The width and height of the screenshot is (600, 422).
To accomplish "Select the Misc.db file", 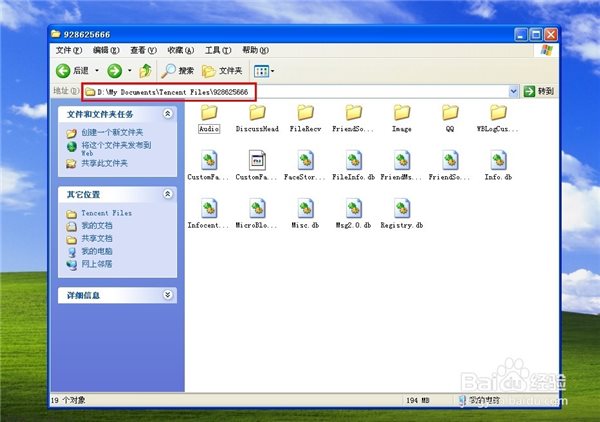I will 305,214.
